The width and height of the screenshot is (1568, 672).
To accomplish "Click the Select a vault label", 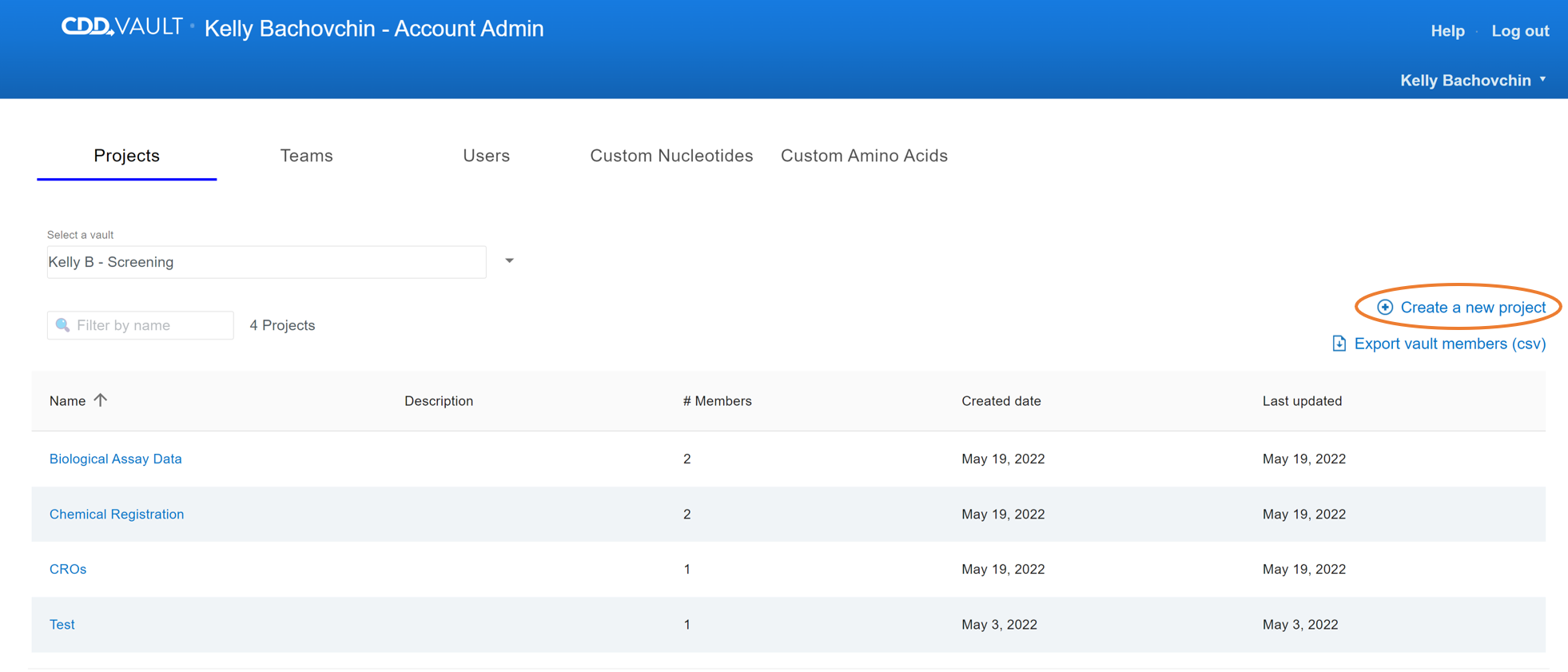I will [80, 235].
